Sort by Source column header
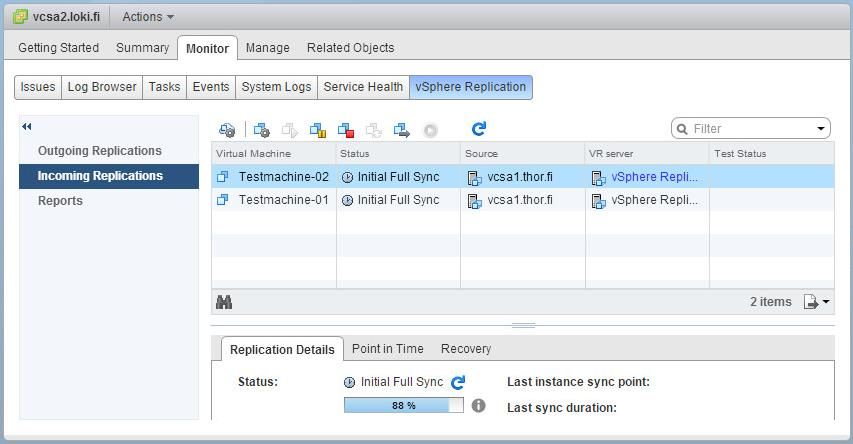The height and width of the screenshot is (444, 853). 523,153
